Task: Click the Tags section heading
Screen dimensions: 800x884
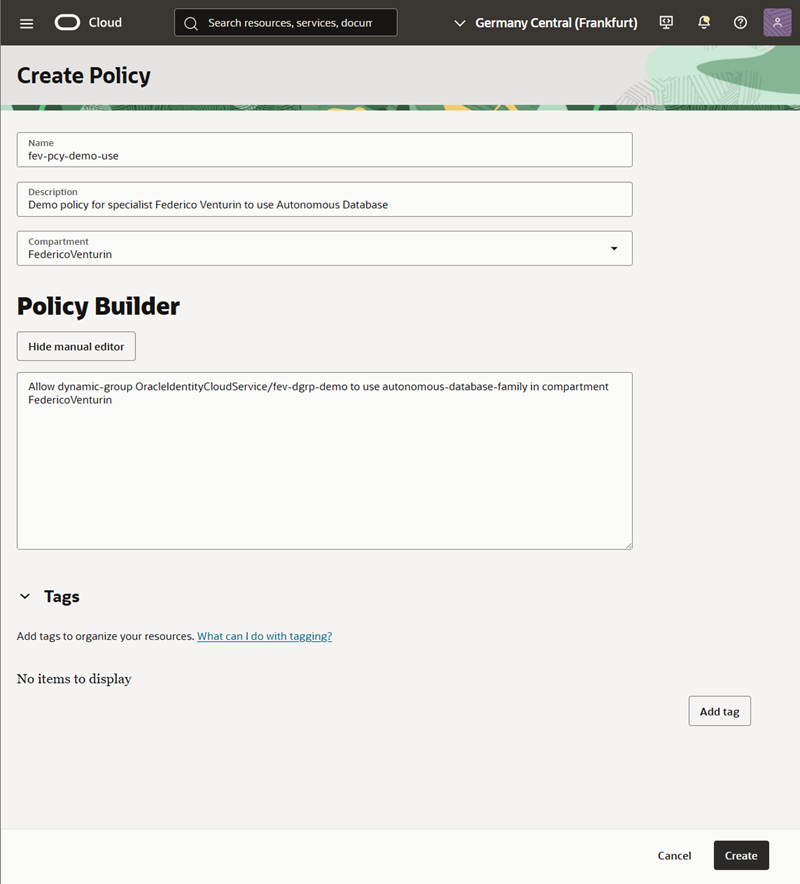Action: click(x=61, y=596)
